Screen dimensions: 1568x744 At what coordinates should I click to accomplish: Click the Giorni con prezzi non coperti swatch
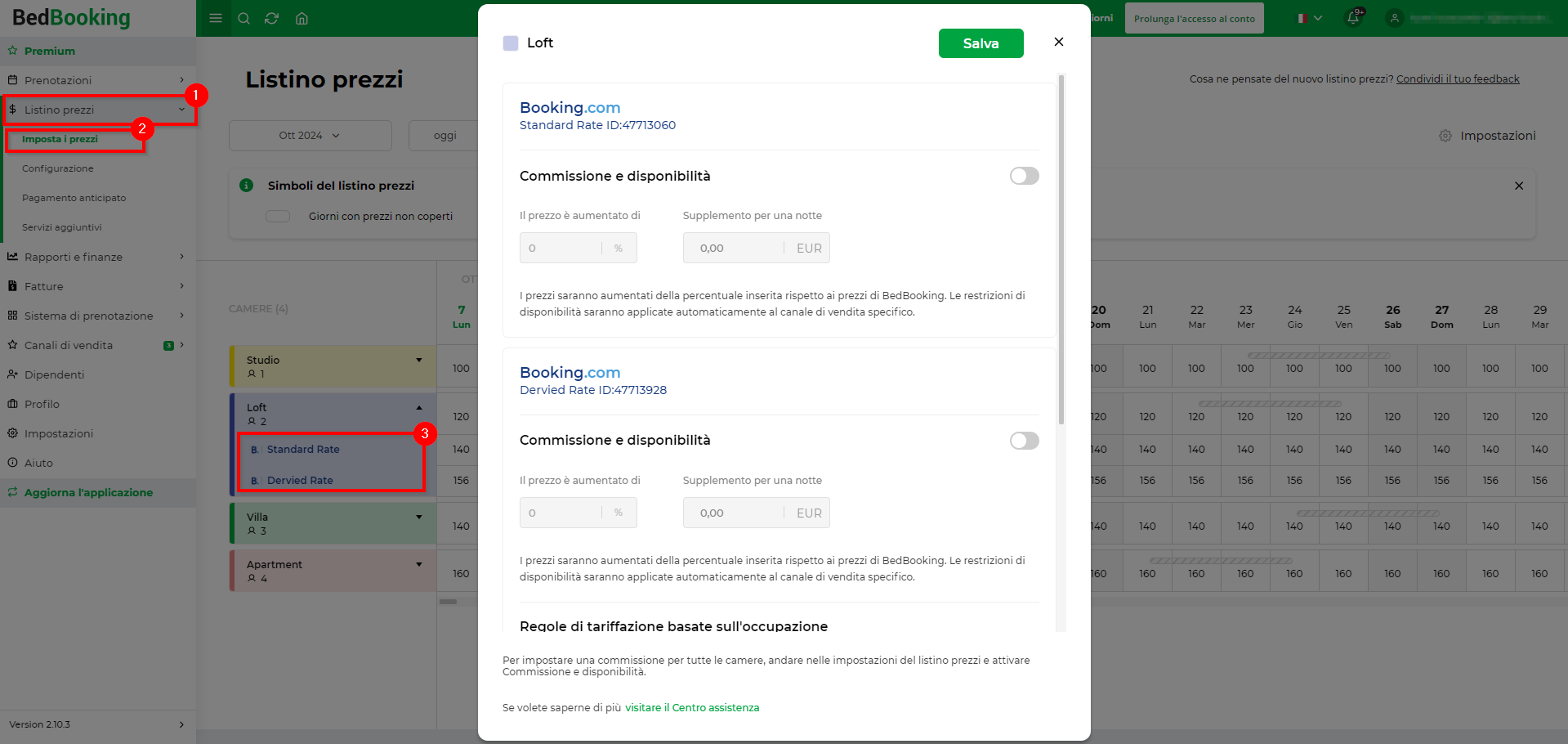[x=278, y=217]
